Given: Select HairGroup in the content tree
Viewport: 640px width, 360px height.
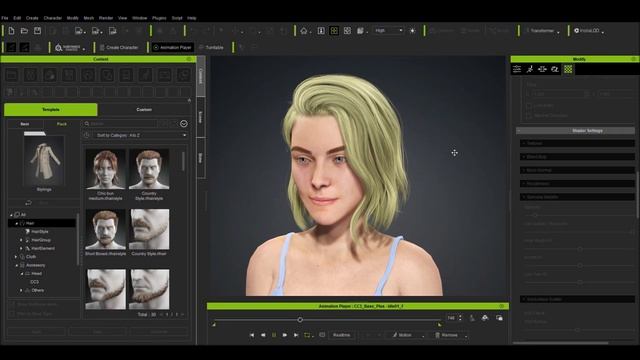Looking at the screenshot, I should coord(41,240).
